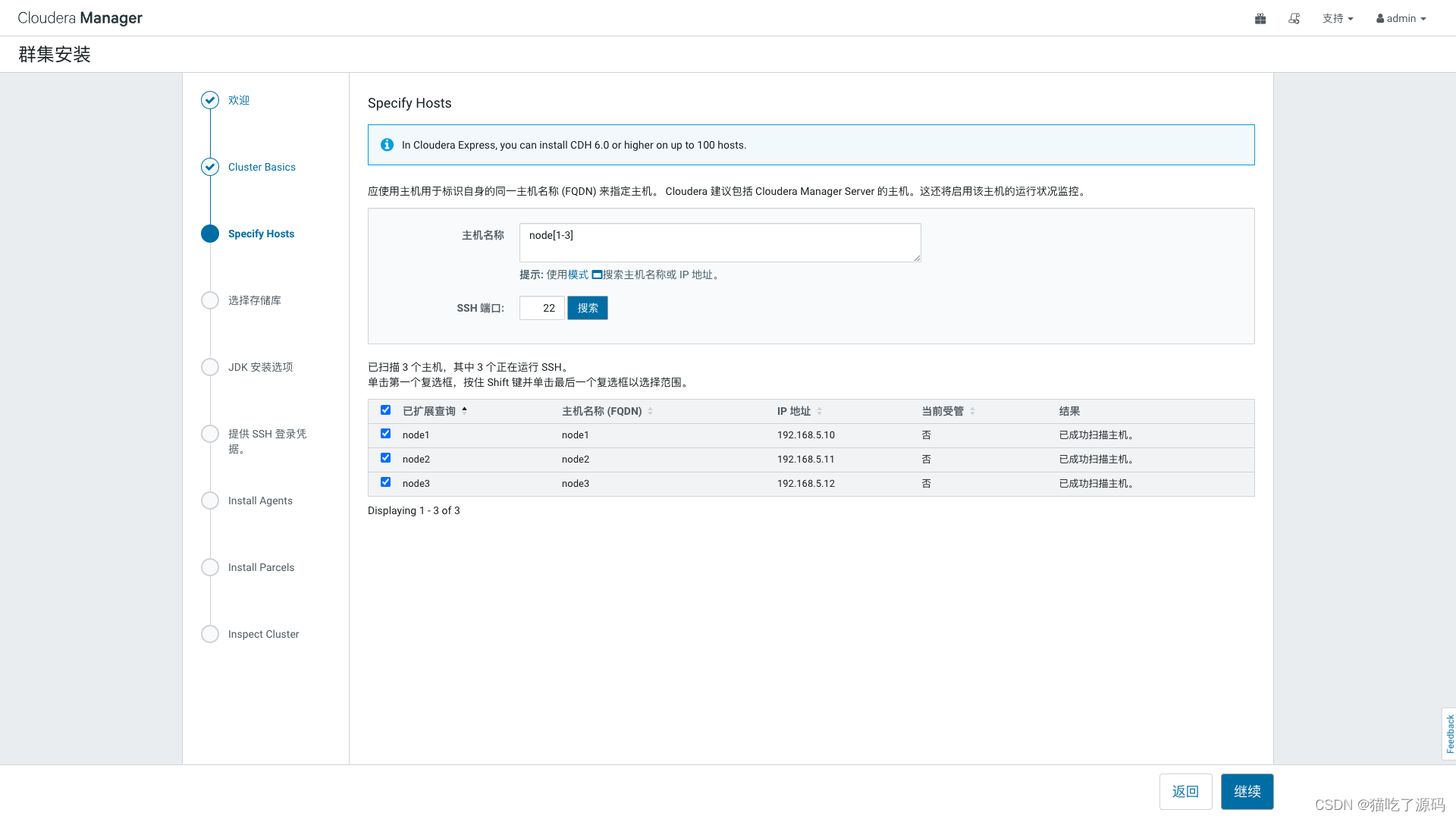Click the info icon in Cloudera Express banner
Screen dimensions: 1456x819
click(x=387, y=145)
